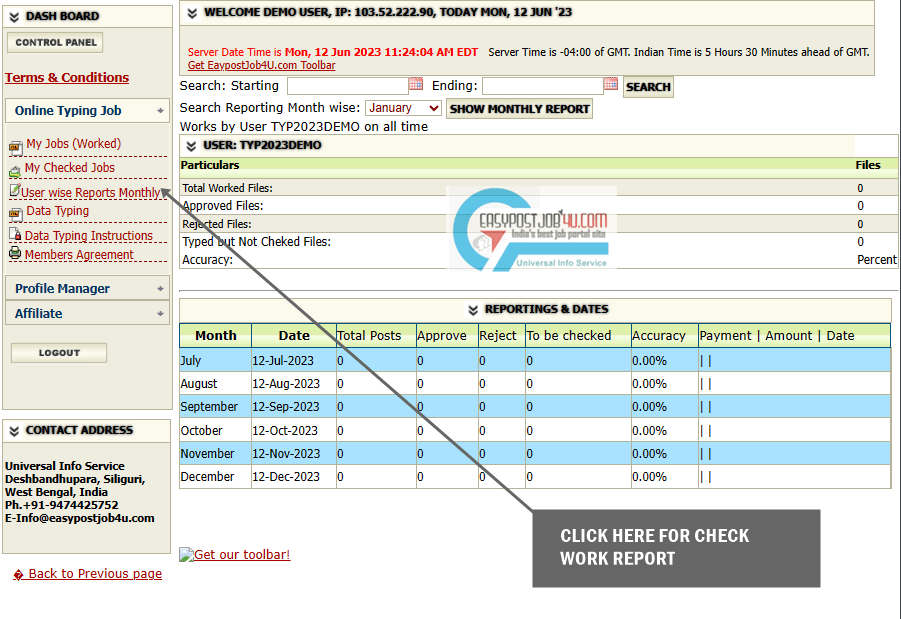This screenshot has height=619, width=901.
Task: Open Get EaypostJob4U.com Toolbar link
Action: coord(261,66)
